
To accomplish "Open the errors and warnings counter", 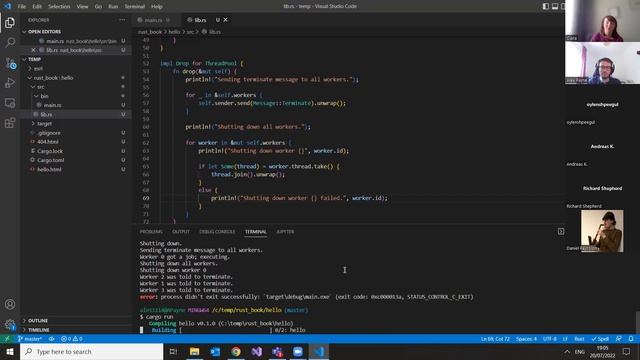I will pyautogui.click(x=71, y=339).
